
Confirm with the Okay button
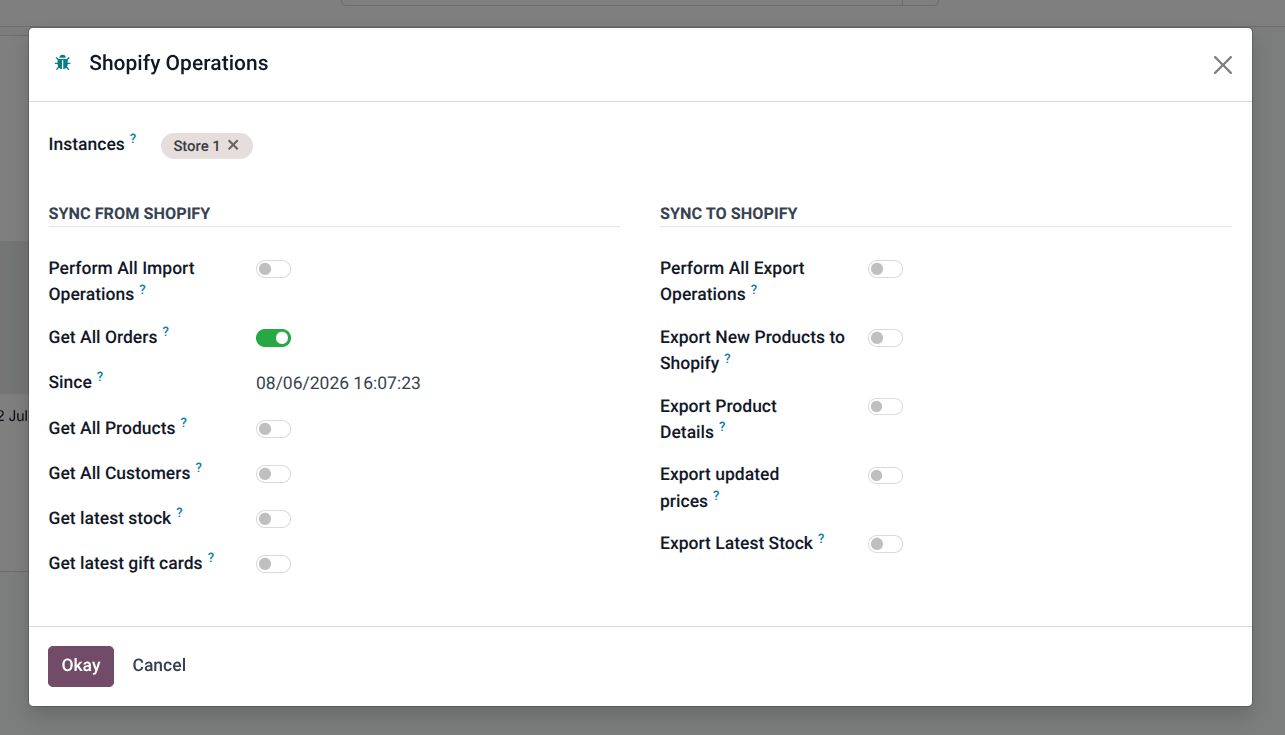tap(81, 666)
